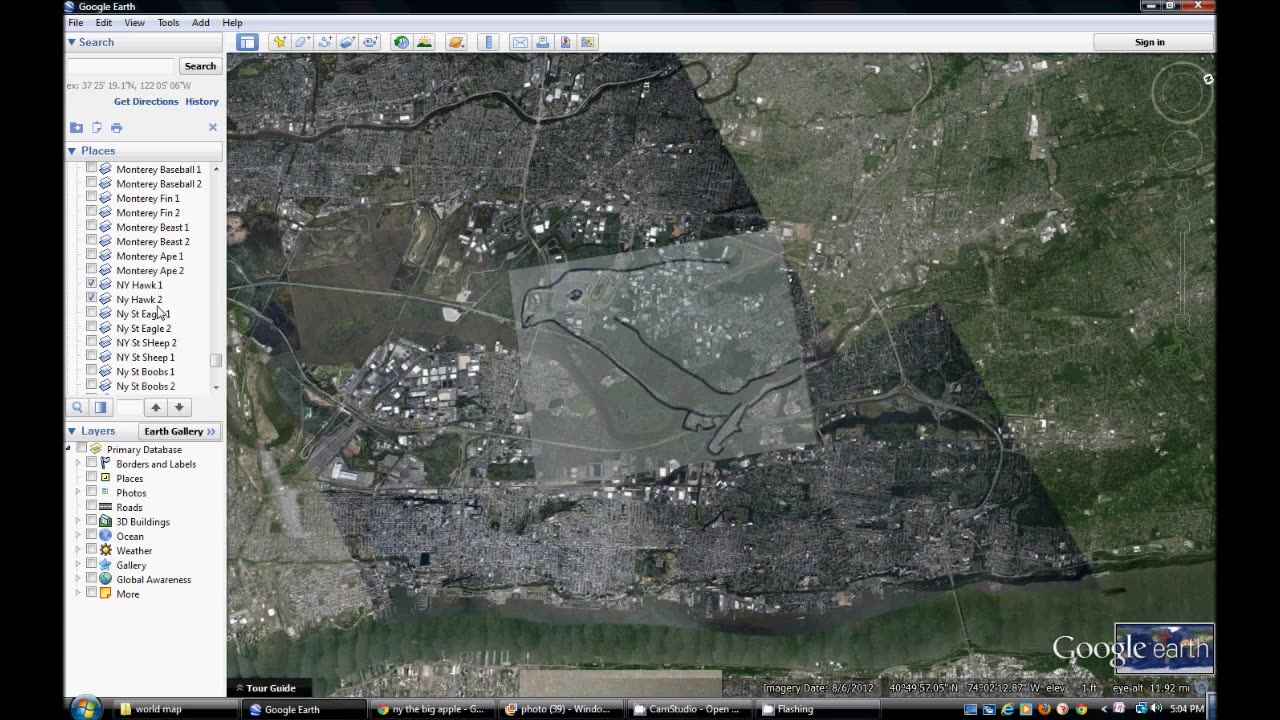Check the Monterey Fin 1 checkbox
This screenshot has height=720, width=1280.
(92, 197)
